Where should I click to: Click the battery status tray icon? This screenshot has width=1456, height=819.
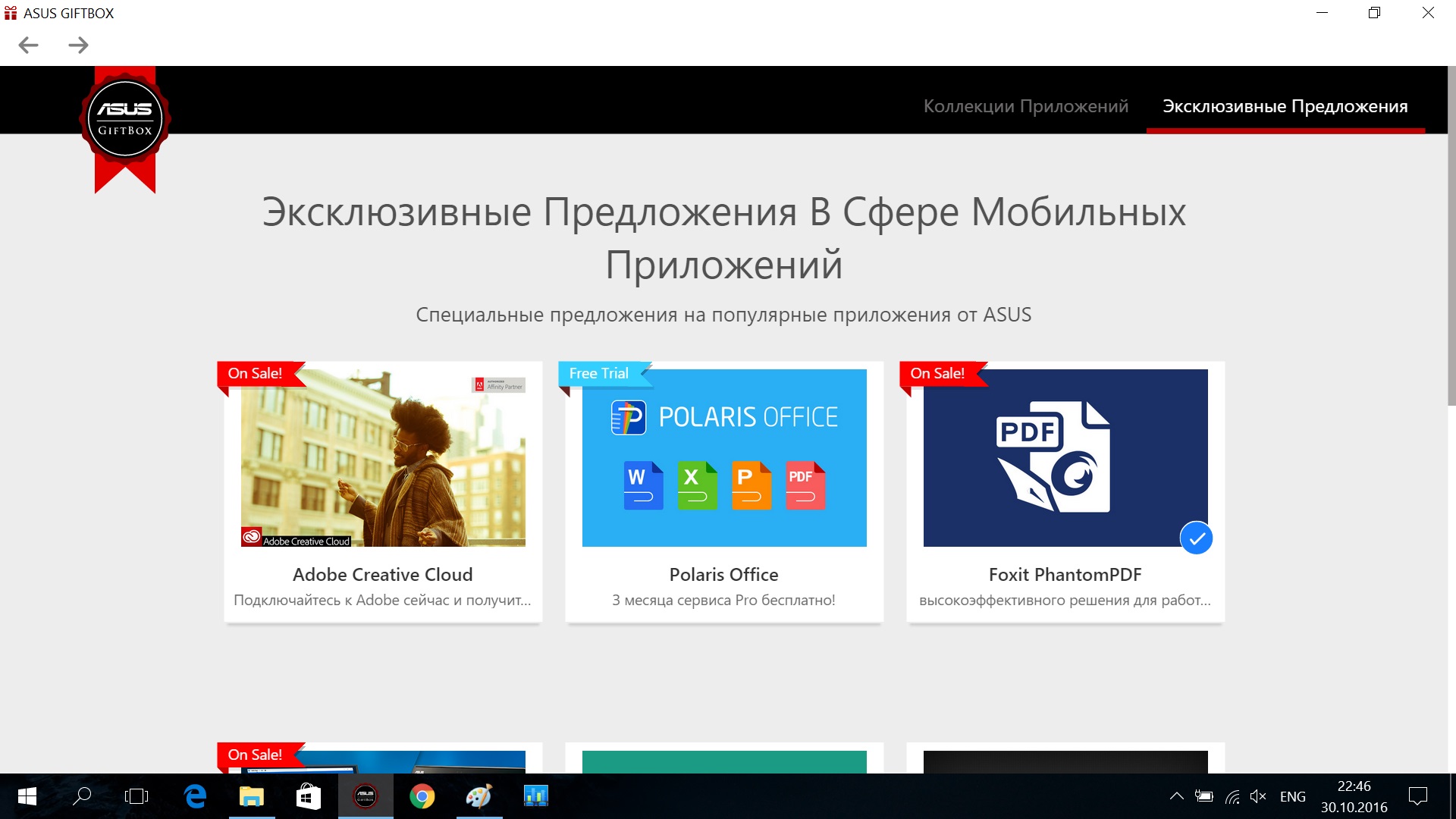click(x=1204, y=796)
